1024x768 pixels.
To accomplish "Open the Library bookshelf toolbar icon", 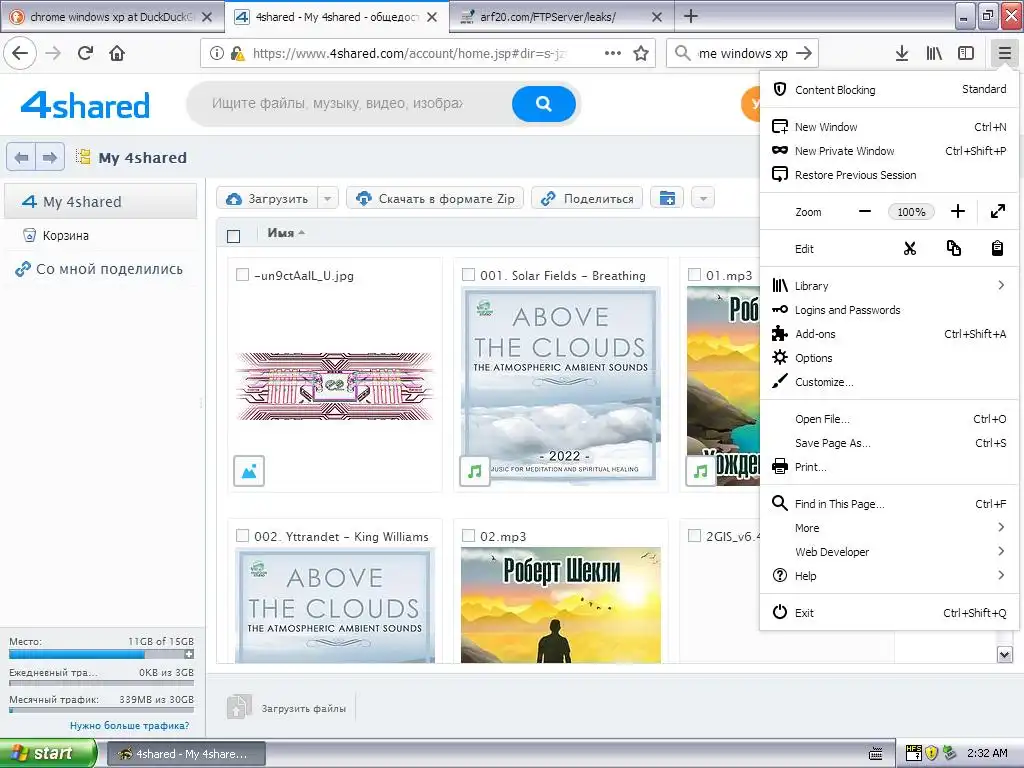I will [934, 53].
